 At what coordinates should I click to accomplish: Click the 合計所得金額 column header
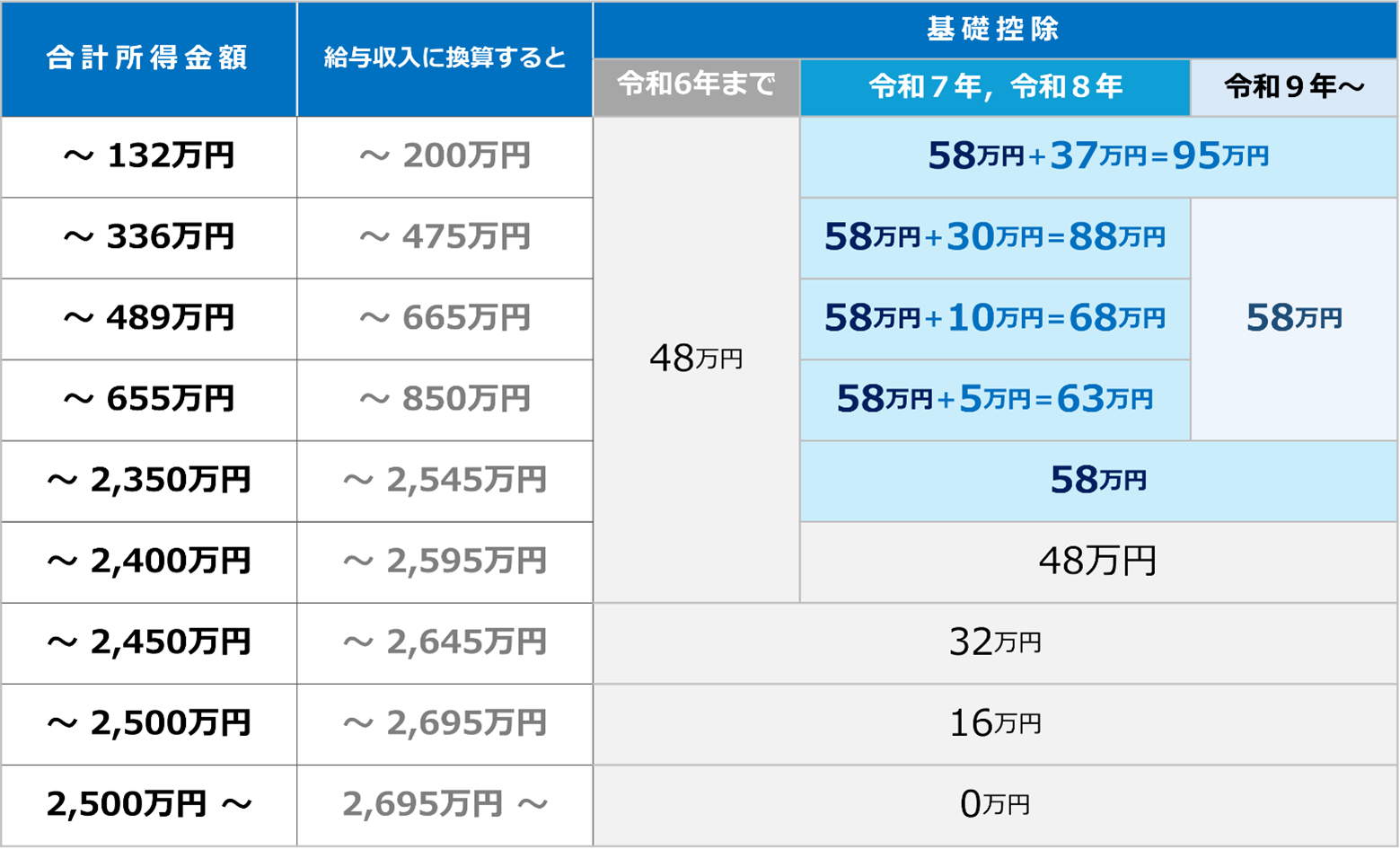coord(149,59)
